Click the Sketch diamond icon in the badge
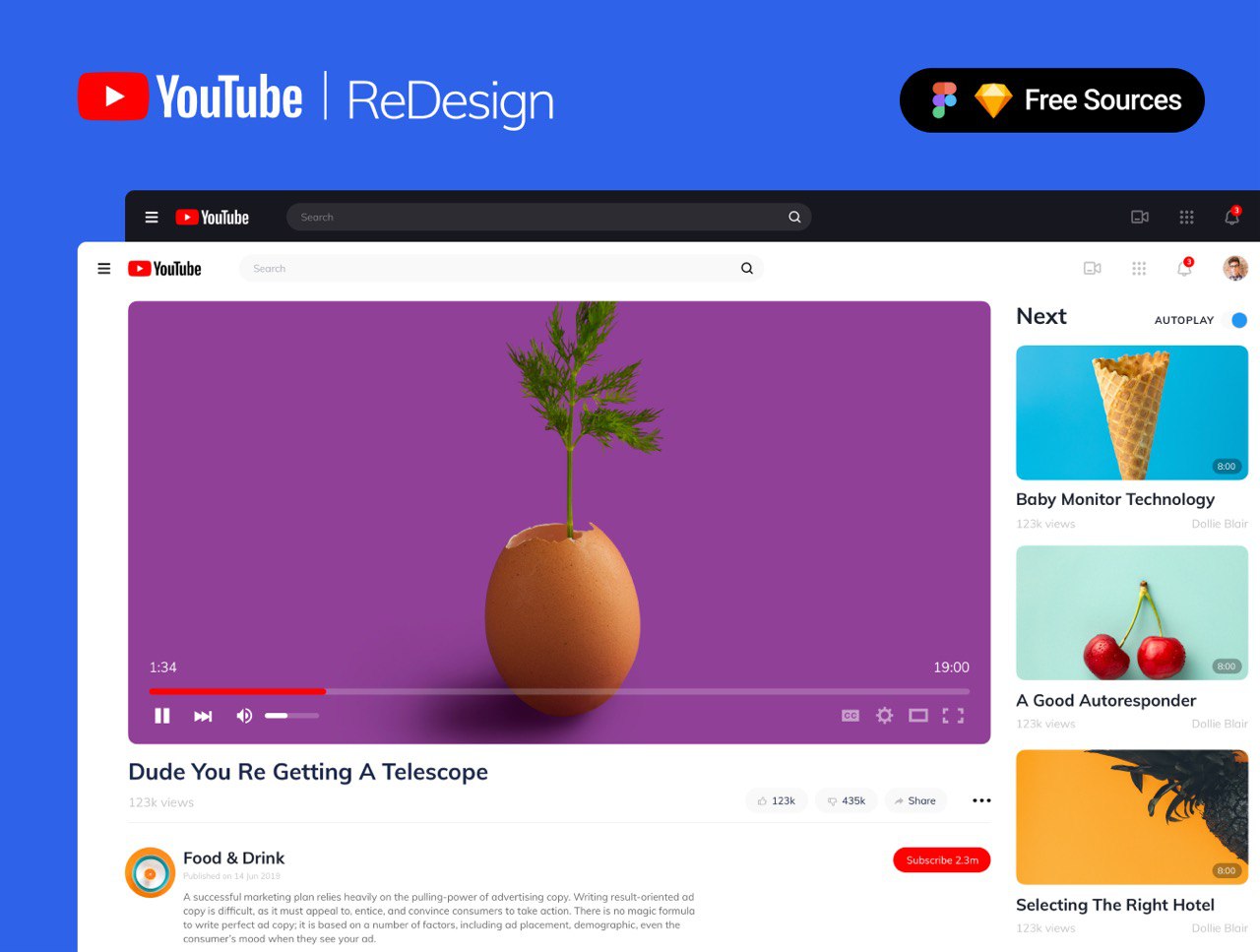This screenshot has height=952, width=1260. point(993,100)
